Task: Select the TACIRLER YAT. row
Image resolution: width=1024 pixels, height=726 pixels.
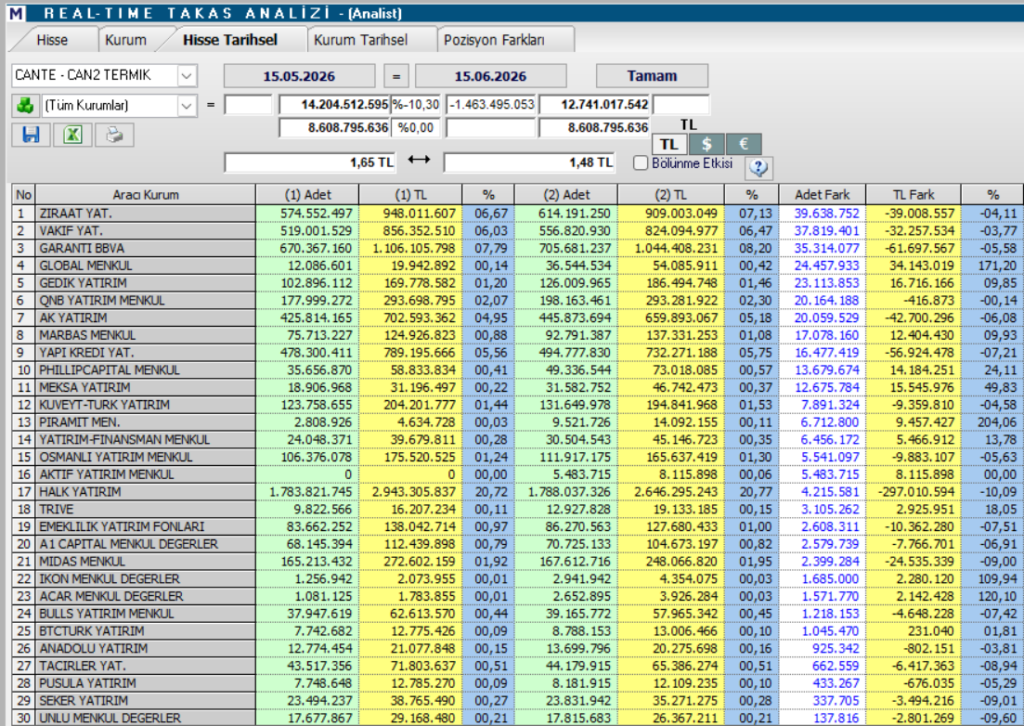Action: tap(517, 666)
